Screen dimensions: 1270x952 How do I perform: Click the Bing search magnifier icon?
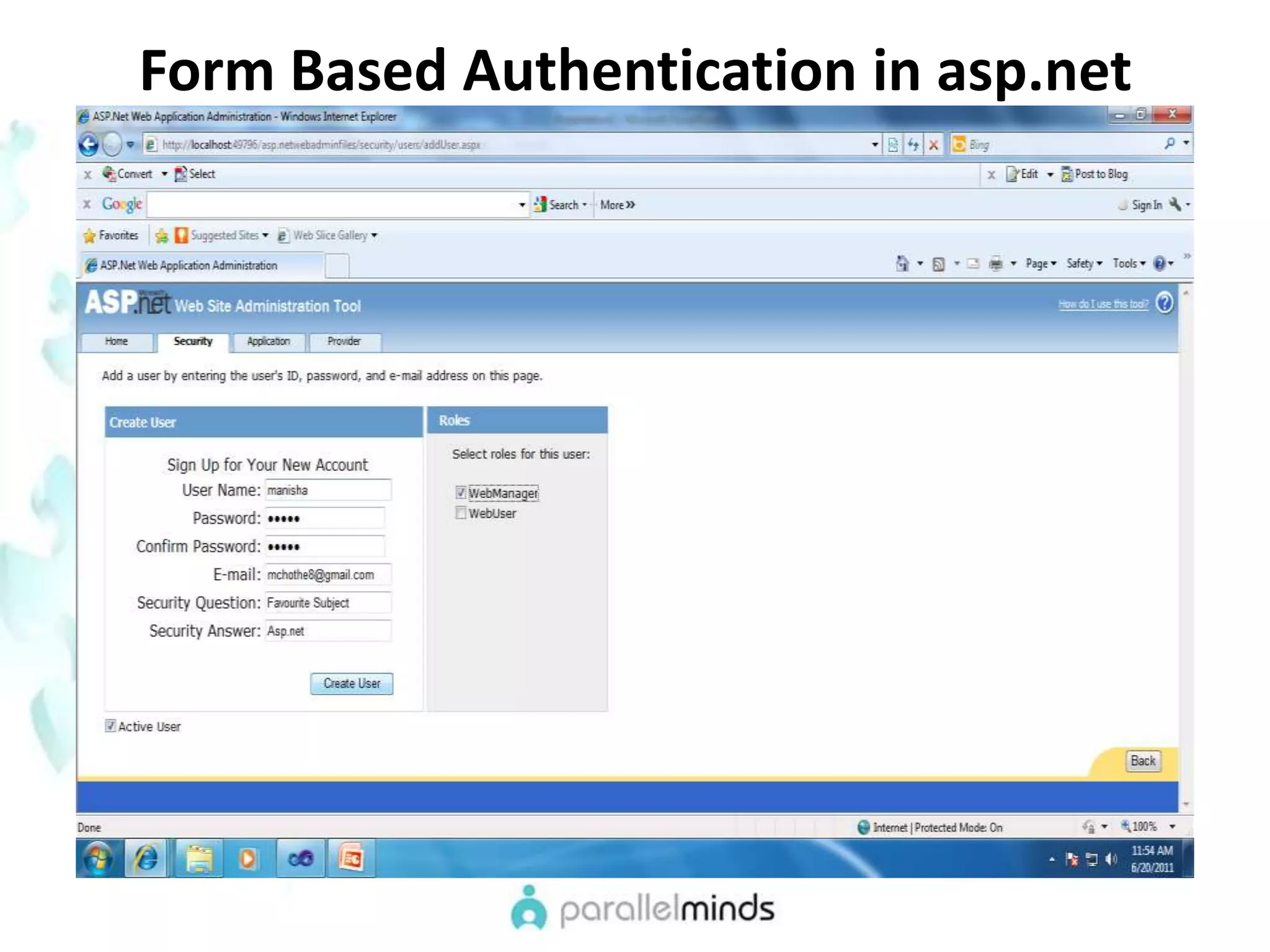1169,144
